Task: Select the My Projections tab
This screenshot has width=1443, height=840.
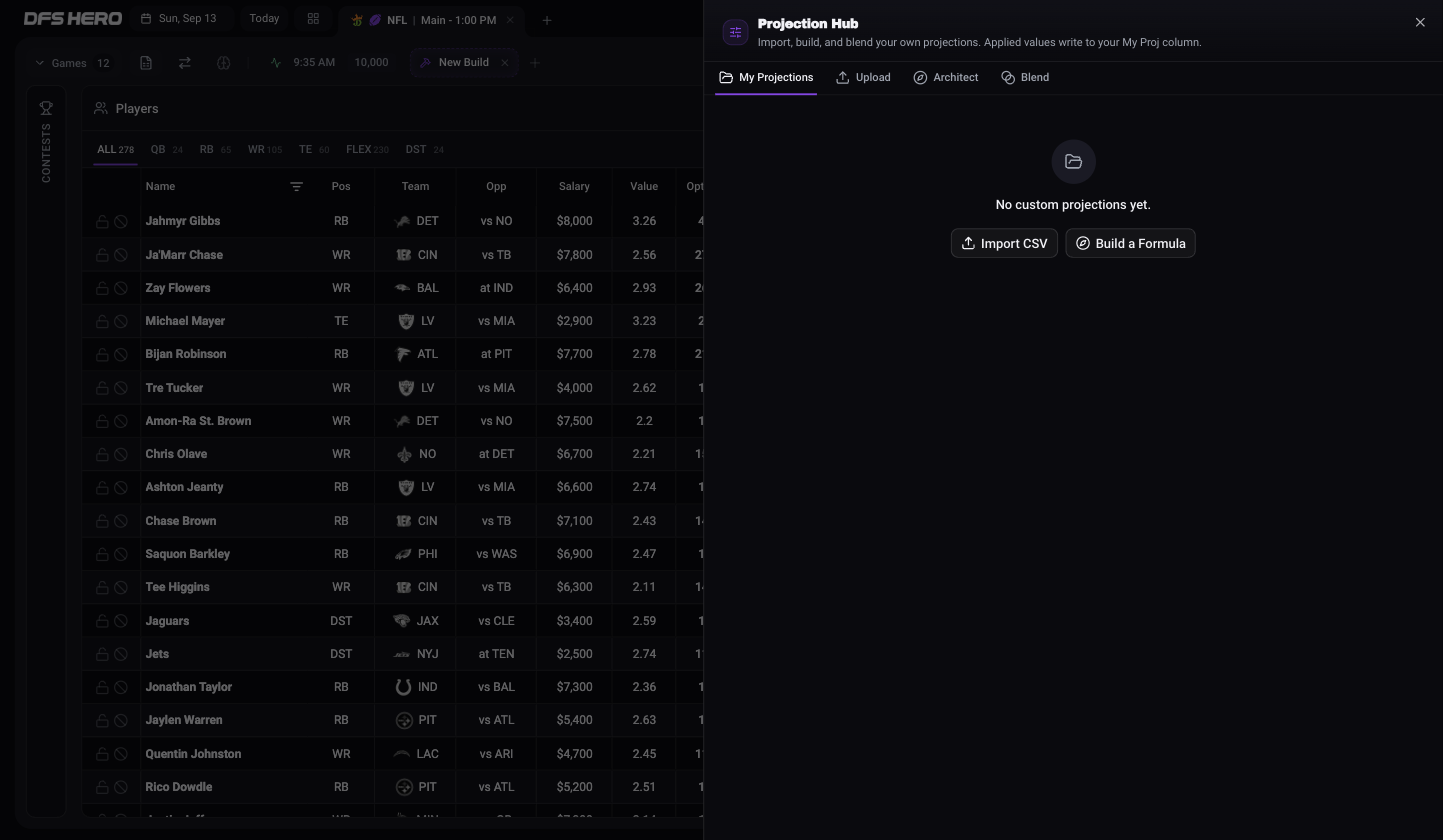Action: click(766, 77)
